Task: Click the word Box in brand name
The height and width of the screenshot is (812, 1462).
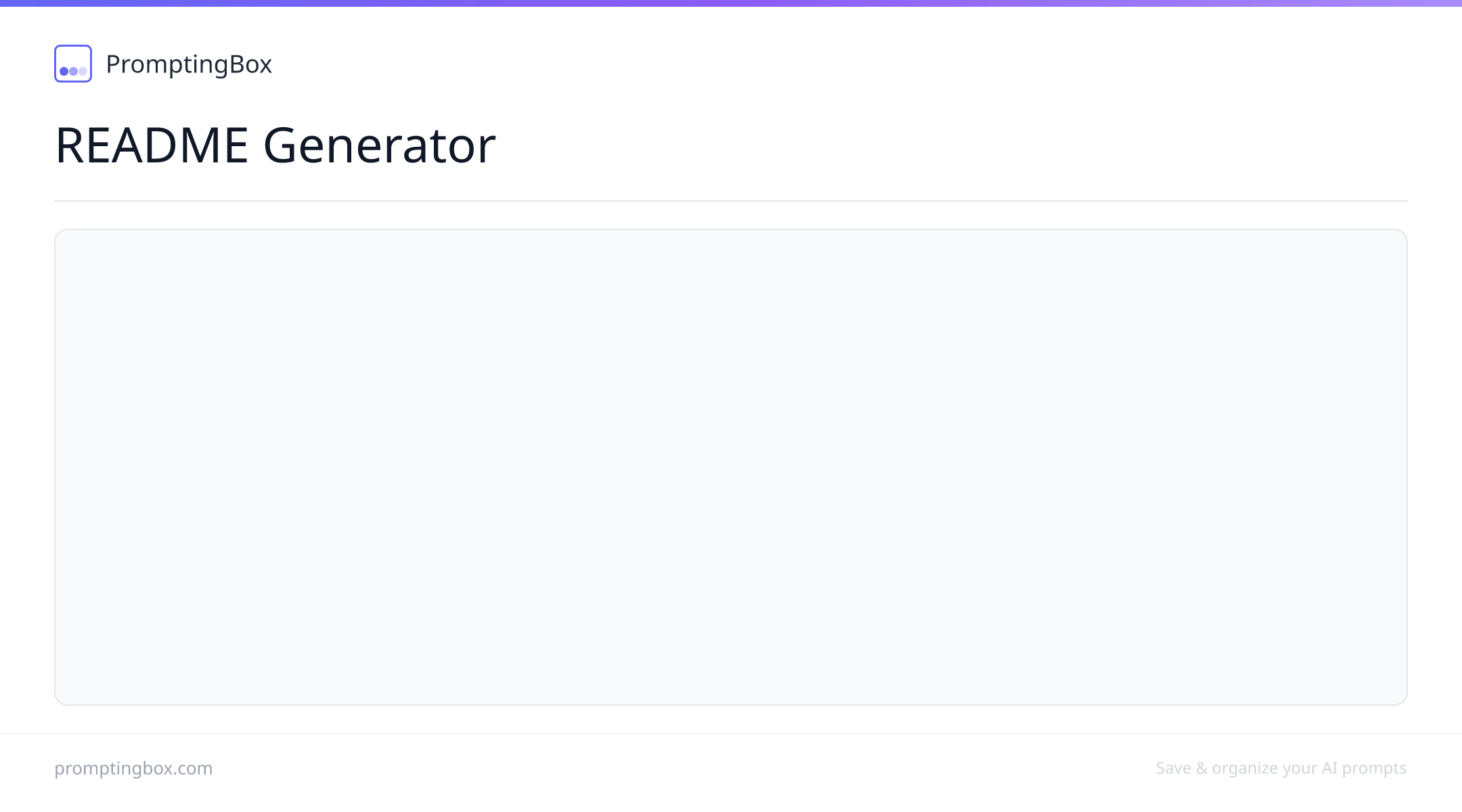Action: pyautogui.click(x=251, y=64)
